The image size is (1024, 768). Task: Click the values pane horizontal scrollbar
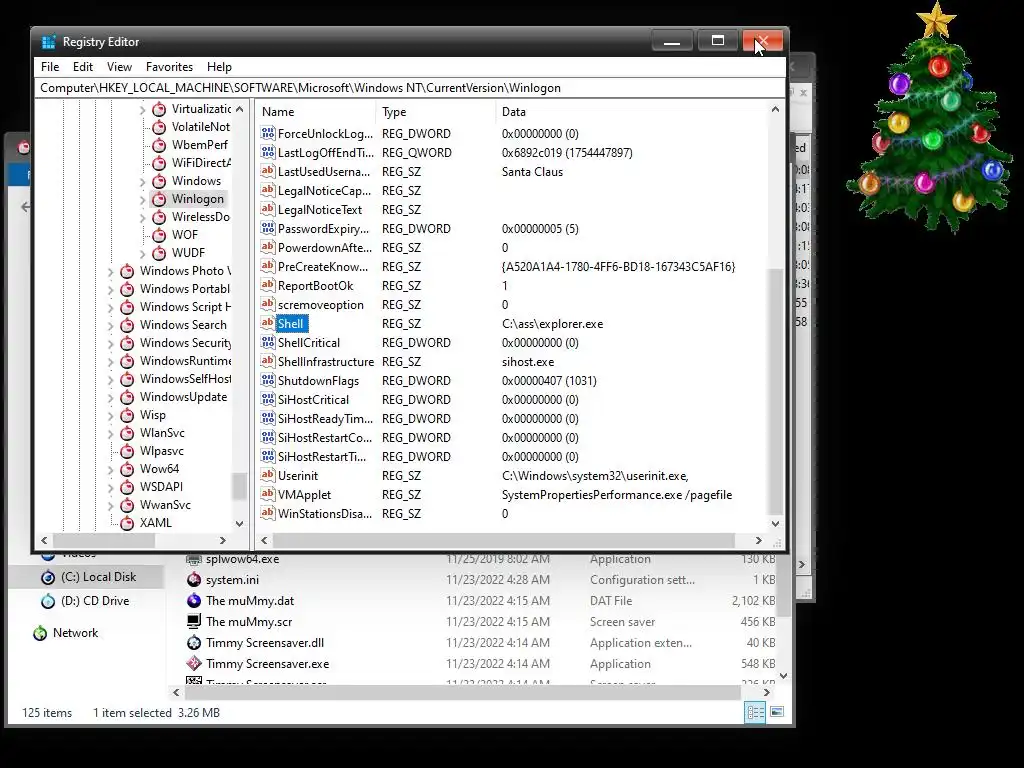[503, 540]
